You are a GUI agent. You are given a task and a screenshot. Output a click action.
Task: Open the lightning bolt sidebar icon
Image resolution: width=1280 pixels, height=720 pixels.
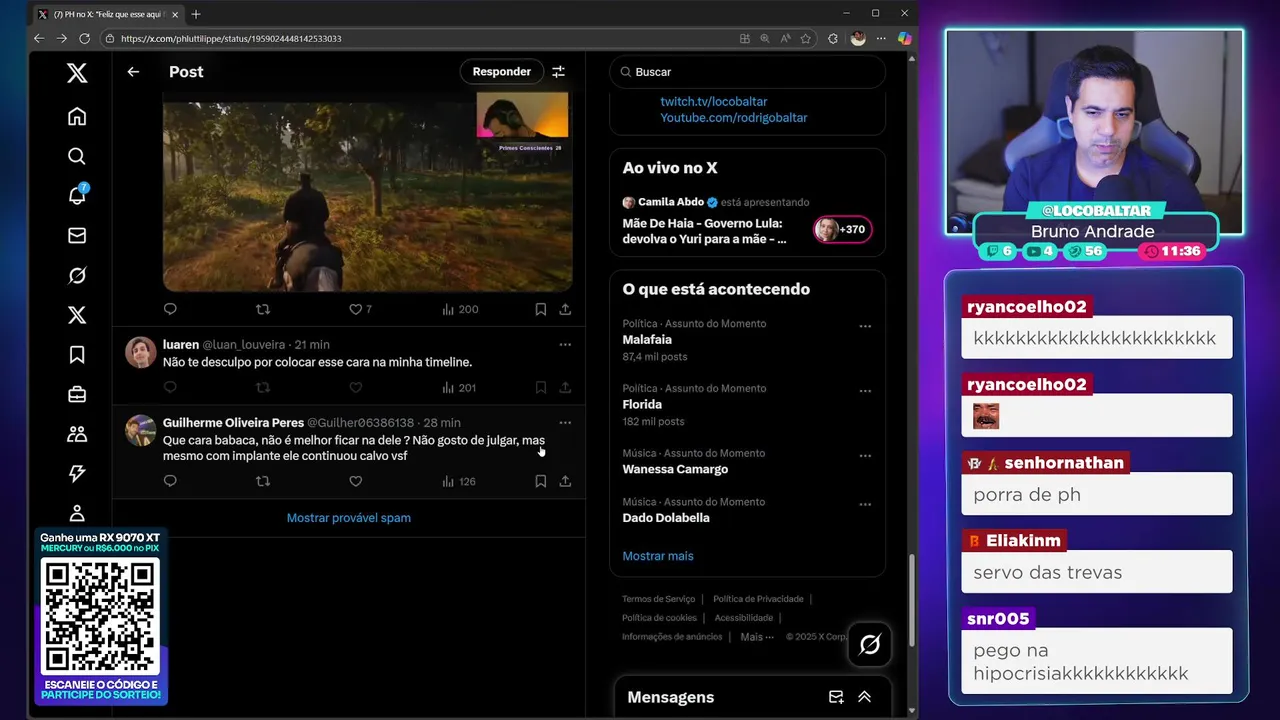(x=77, y=473)
